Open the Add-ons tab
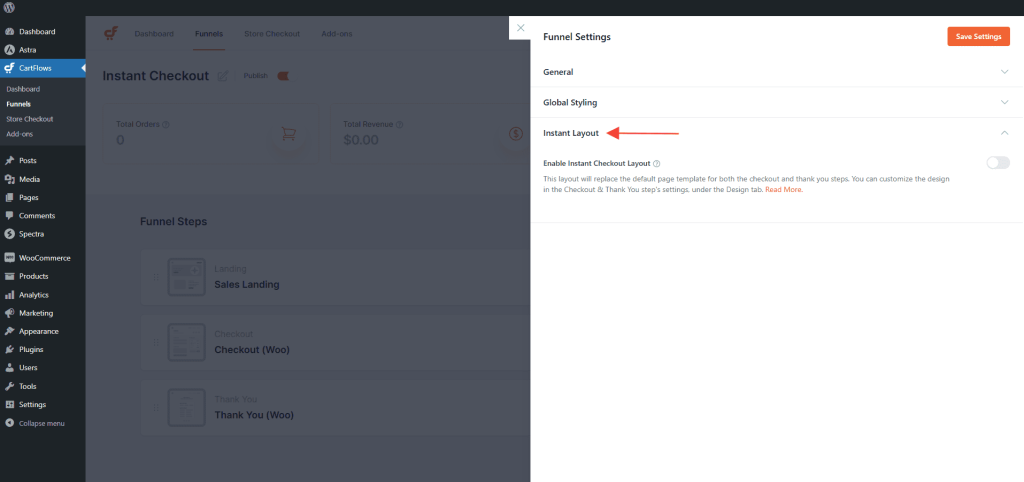1024x482 pixels. click(x=337, y=34)
